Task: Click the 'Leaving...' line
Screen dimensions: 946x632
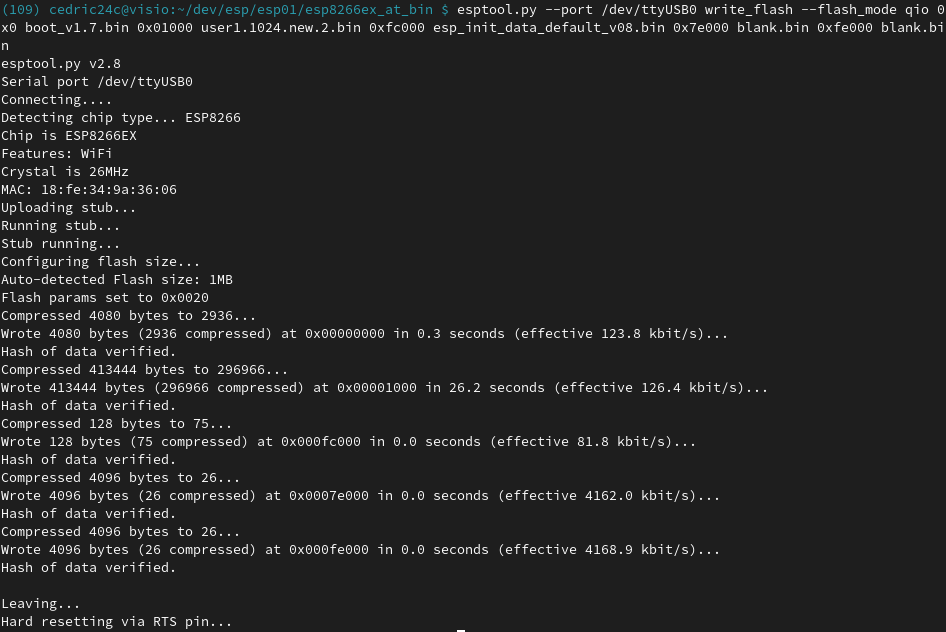Action: coord(40,604)
